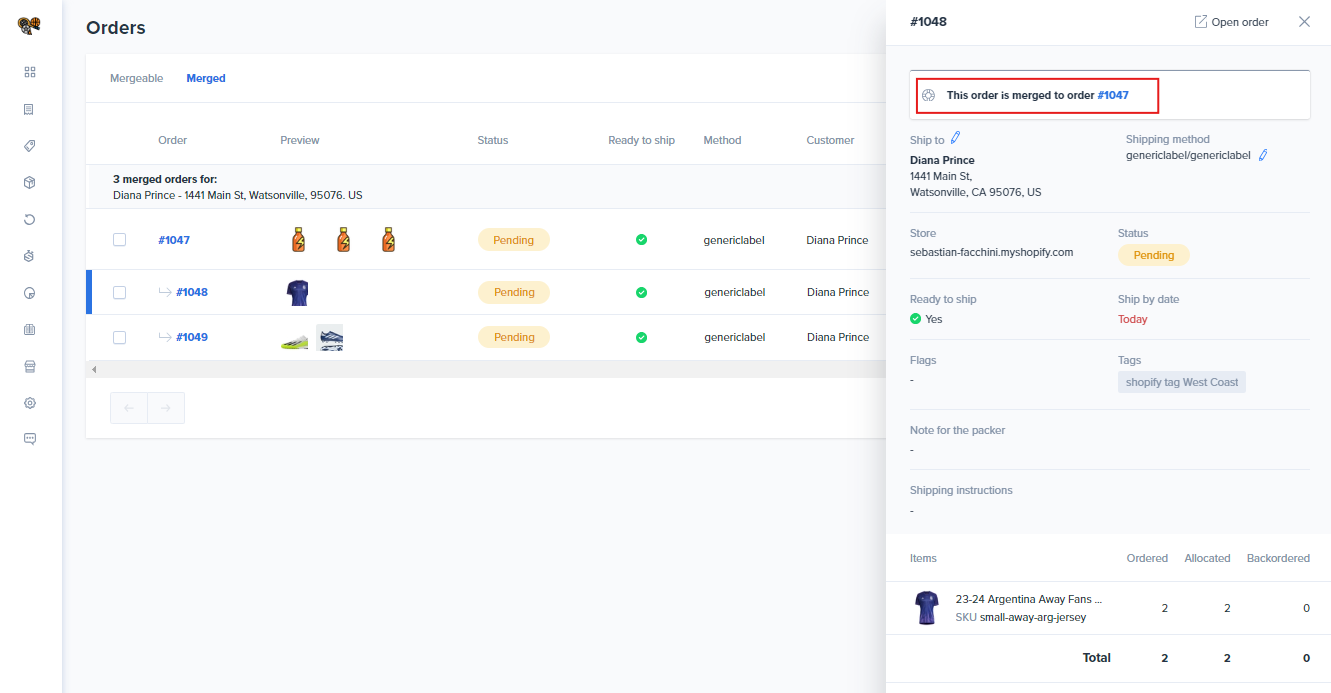Edit shipping method with pencil icon
The width and height of the screenshot is (1331, 693).
1263,155
